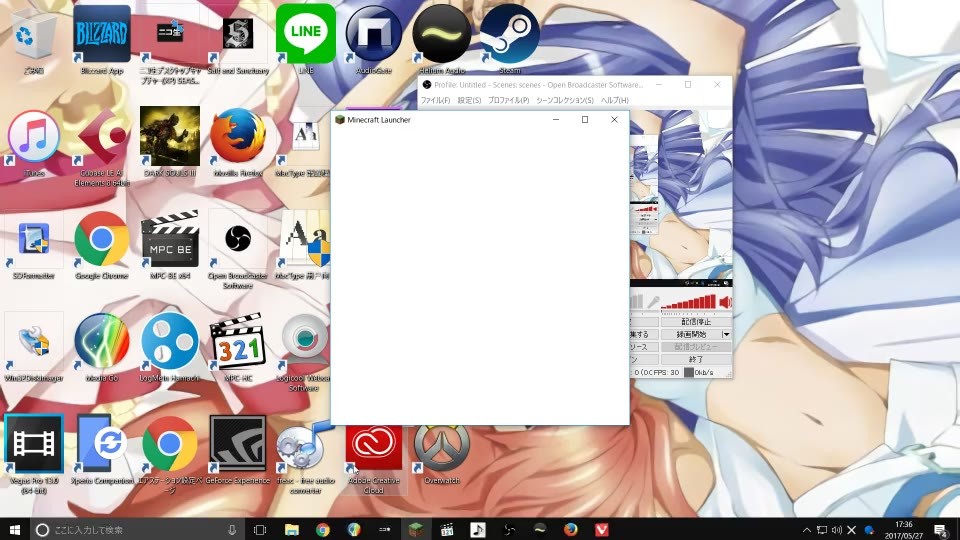This screenshot has height=540, width=960.
Task: Click the Open Broadcaster Software desktop shortcut
Action: point(238,250)
